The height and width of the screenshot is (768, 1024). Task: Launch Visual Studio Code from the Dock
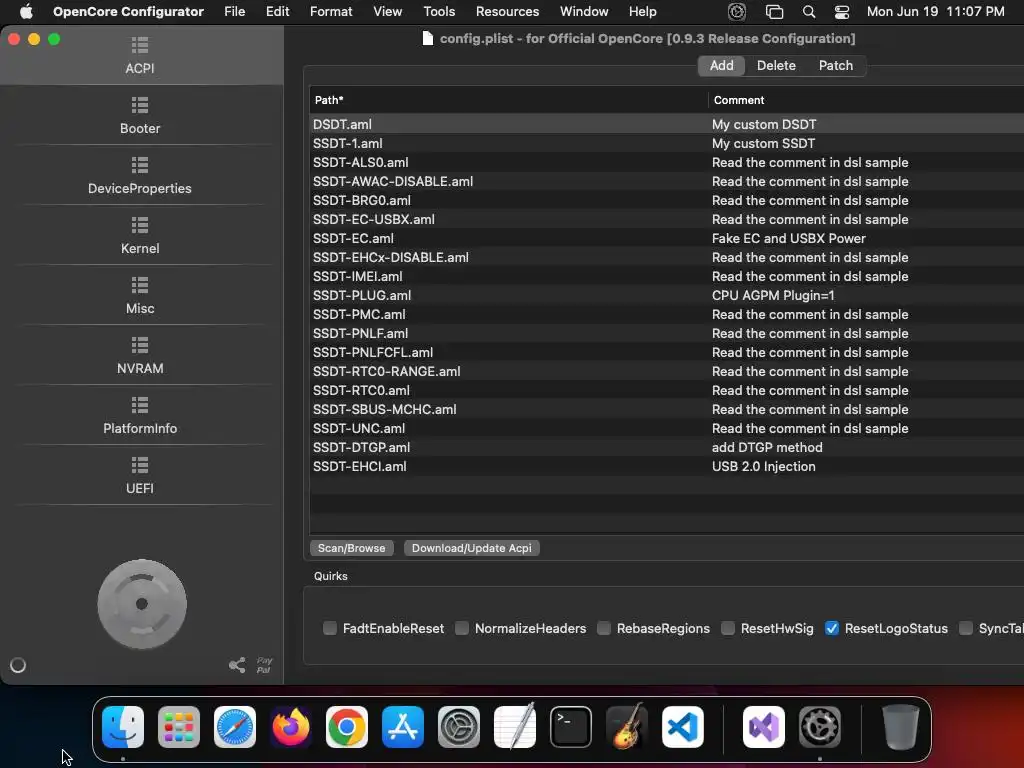(683, 727)
